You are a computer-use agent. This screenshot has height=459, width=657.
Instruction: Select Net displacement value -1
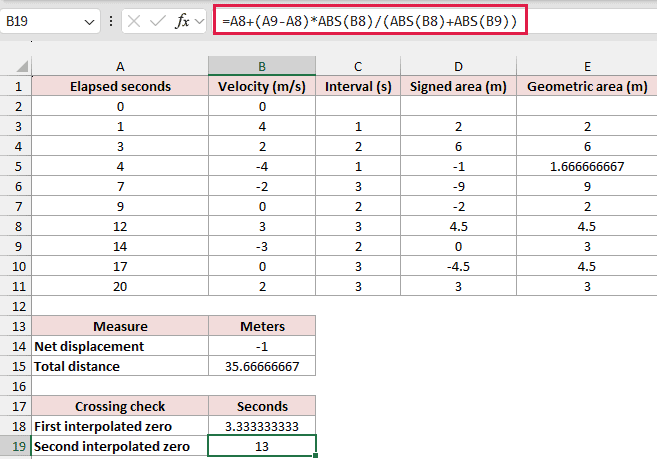262,346
